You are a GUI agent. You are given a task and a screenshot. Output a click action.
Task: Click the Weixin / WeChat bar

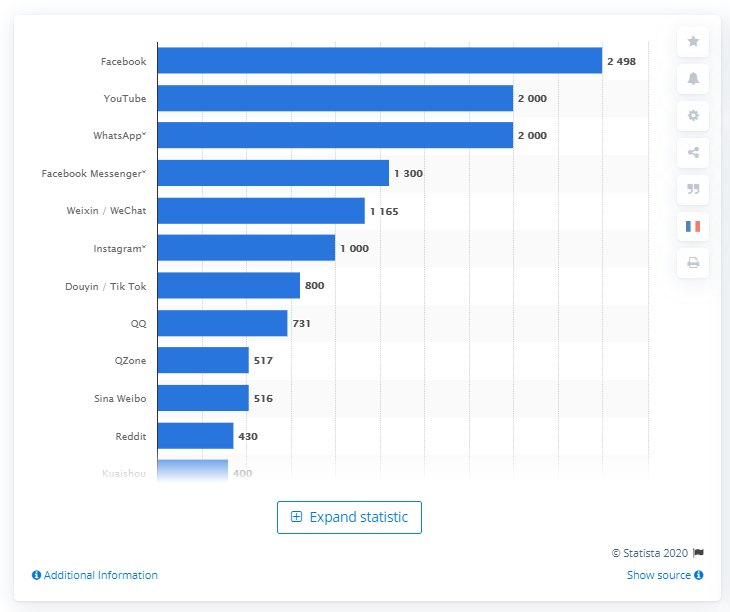(x=261, y=210)
